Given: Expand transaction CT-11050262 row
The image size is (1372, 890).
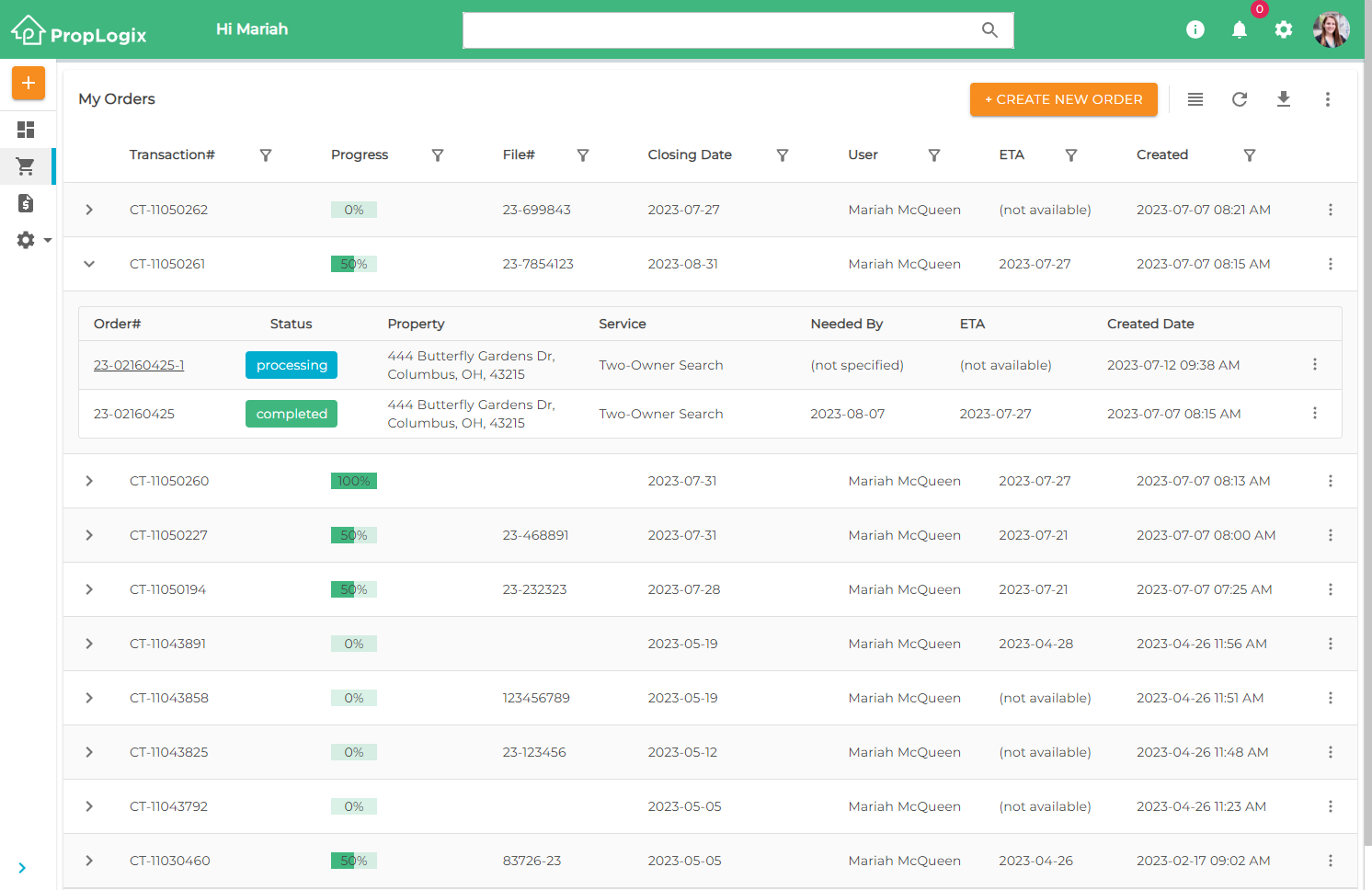Looking at the screenshot, I should [89, 210].
